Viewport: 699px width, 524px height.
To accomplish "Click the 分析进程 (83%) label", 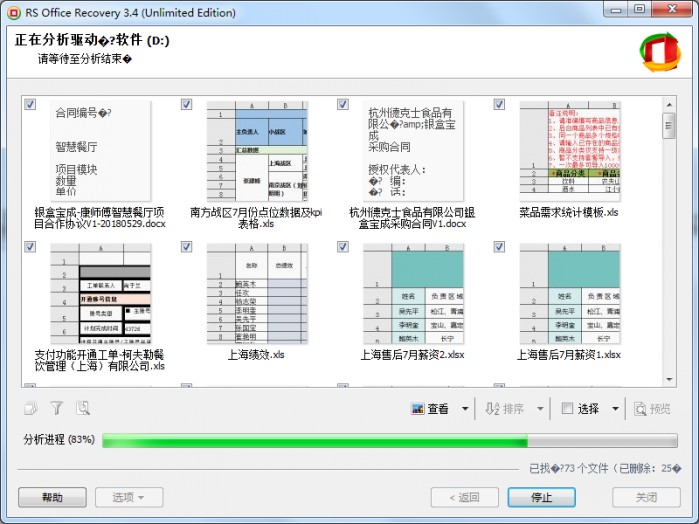I will (x=59, y=440).
